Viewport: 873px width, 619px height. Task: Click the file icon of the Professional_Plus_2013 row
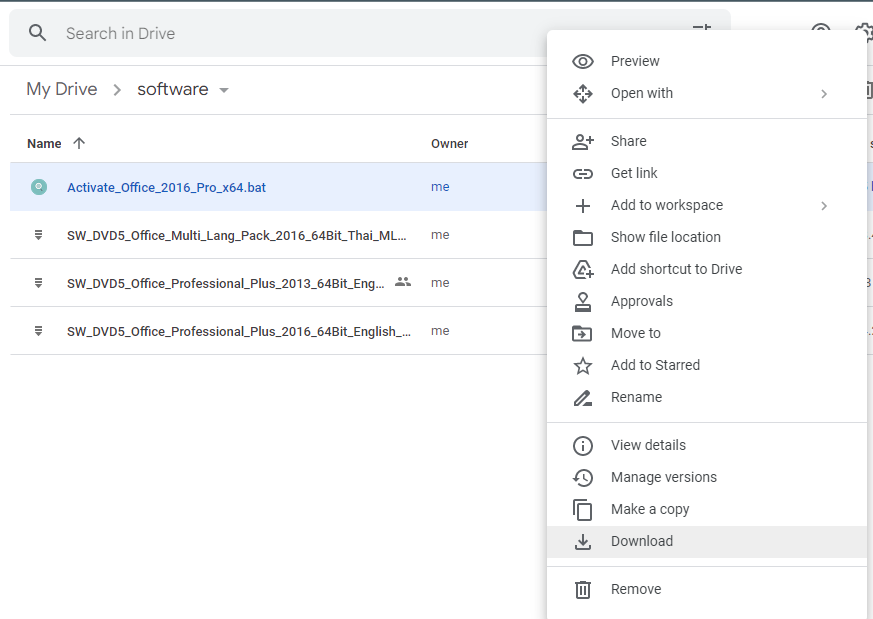(38, 283)
